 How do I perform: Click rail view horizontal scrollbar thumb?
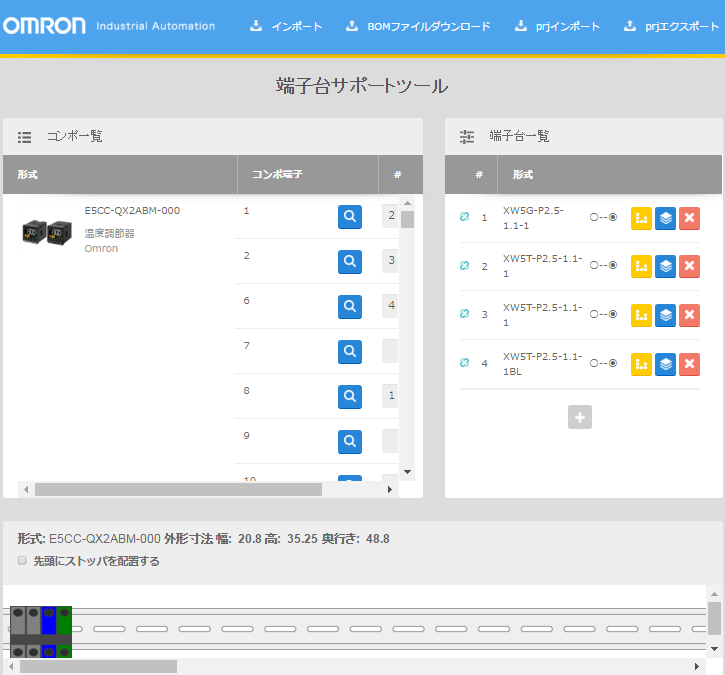coord(98,666)
